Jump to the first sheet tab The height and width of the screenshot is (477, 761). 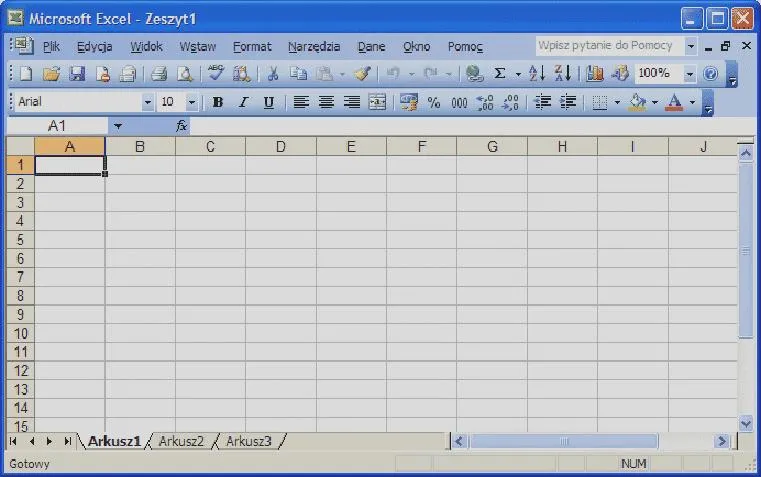pos(13,441)
